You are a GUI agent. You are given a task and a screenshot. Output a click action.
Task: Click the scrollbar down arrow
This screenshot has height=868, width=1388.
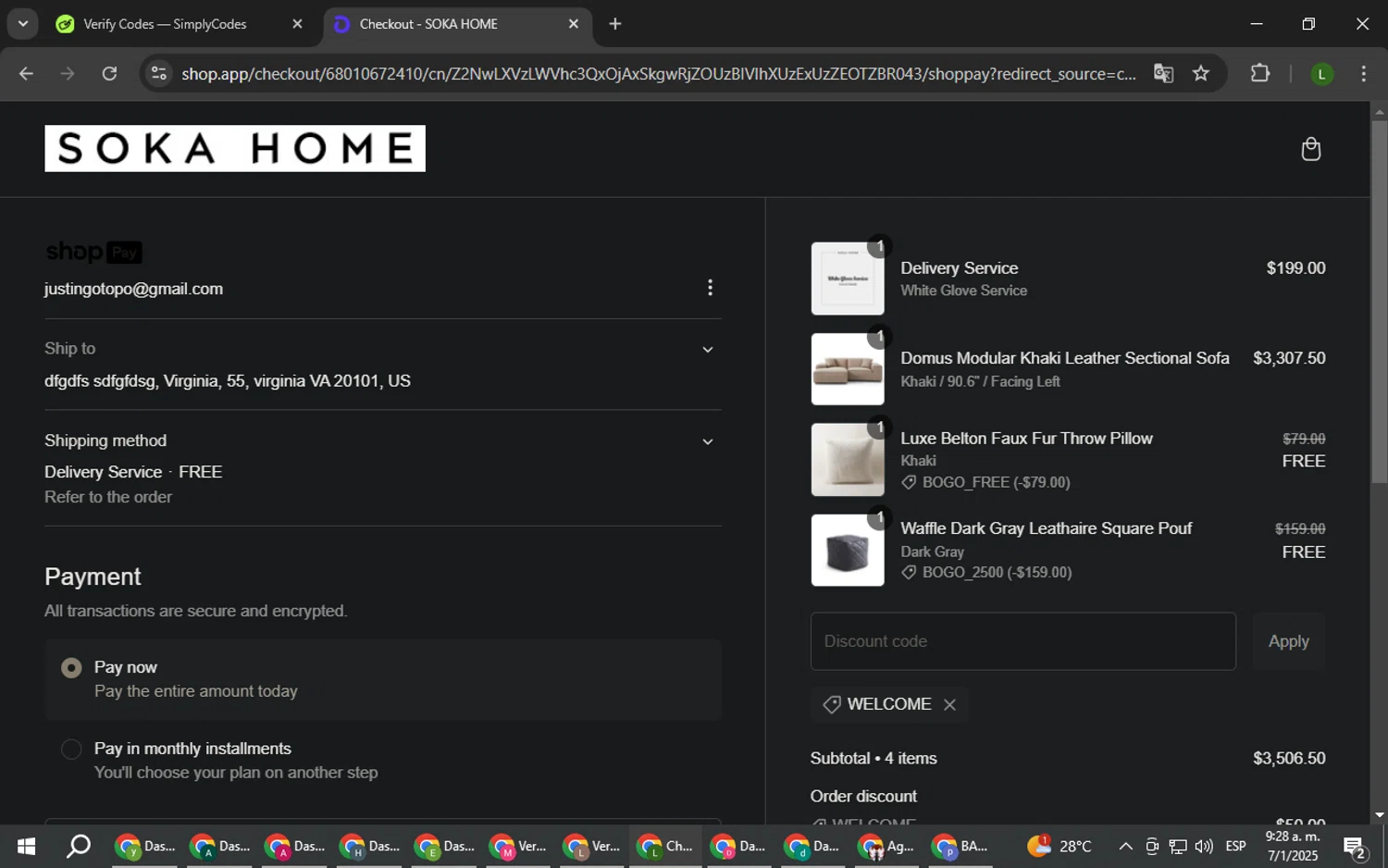click(1379, 814)
